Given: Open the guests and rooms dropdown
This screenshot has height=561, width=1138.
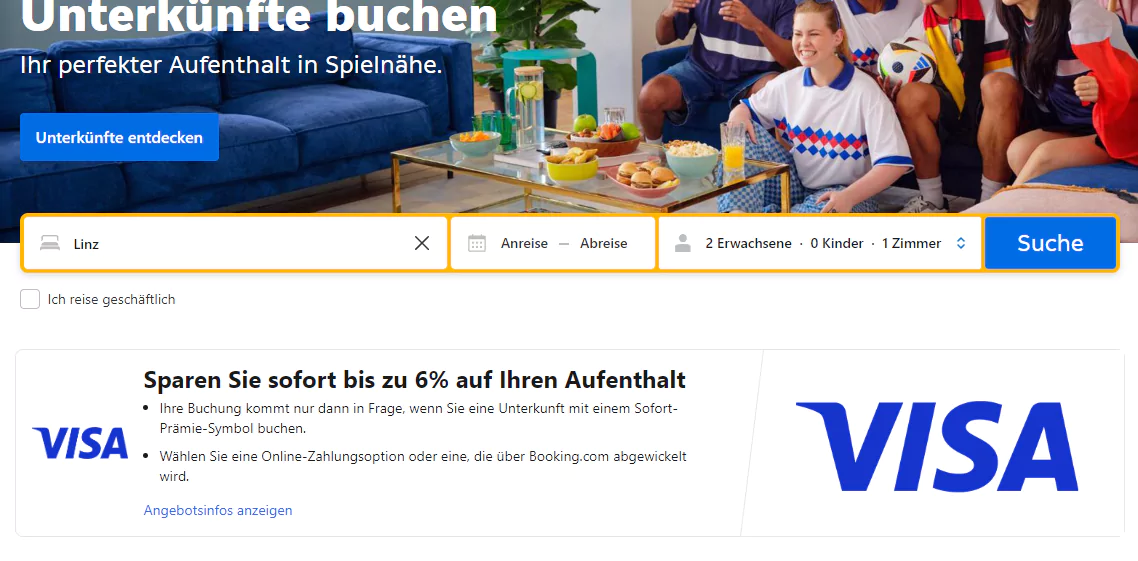Looking at the screenshot, I should 820,243.
